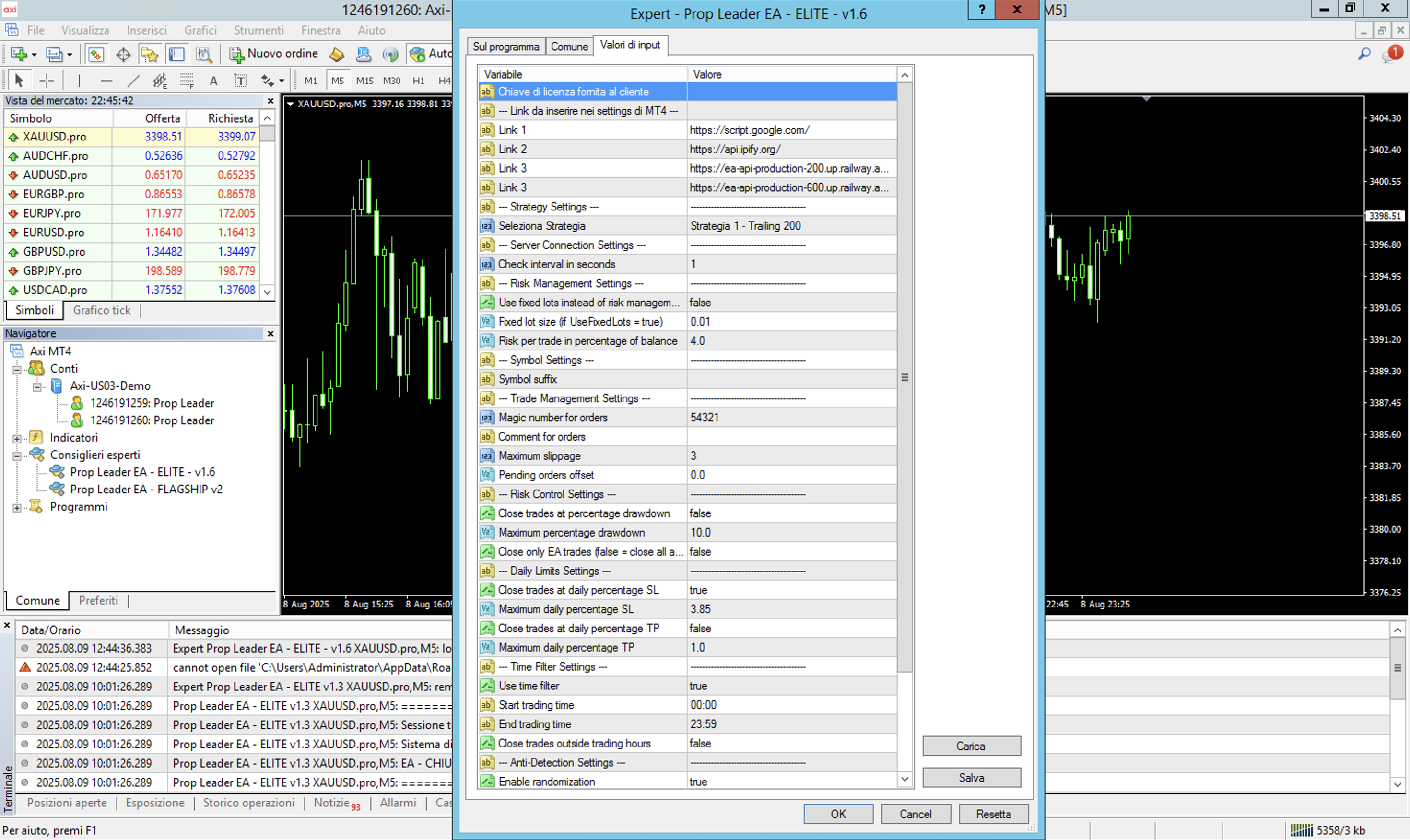1410x840 pixels.
Task: Draw trendline with the diagonal line tool
Action: click(133, 81)
